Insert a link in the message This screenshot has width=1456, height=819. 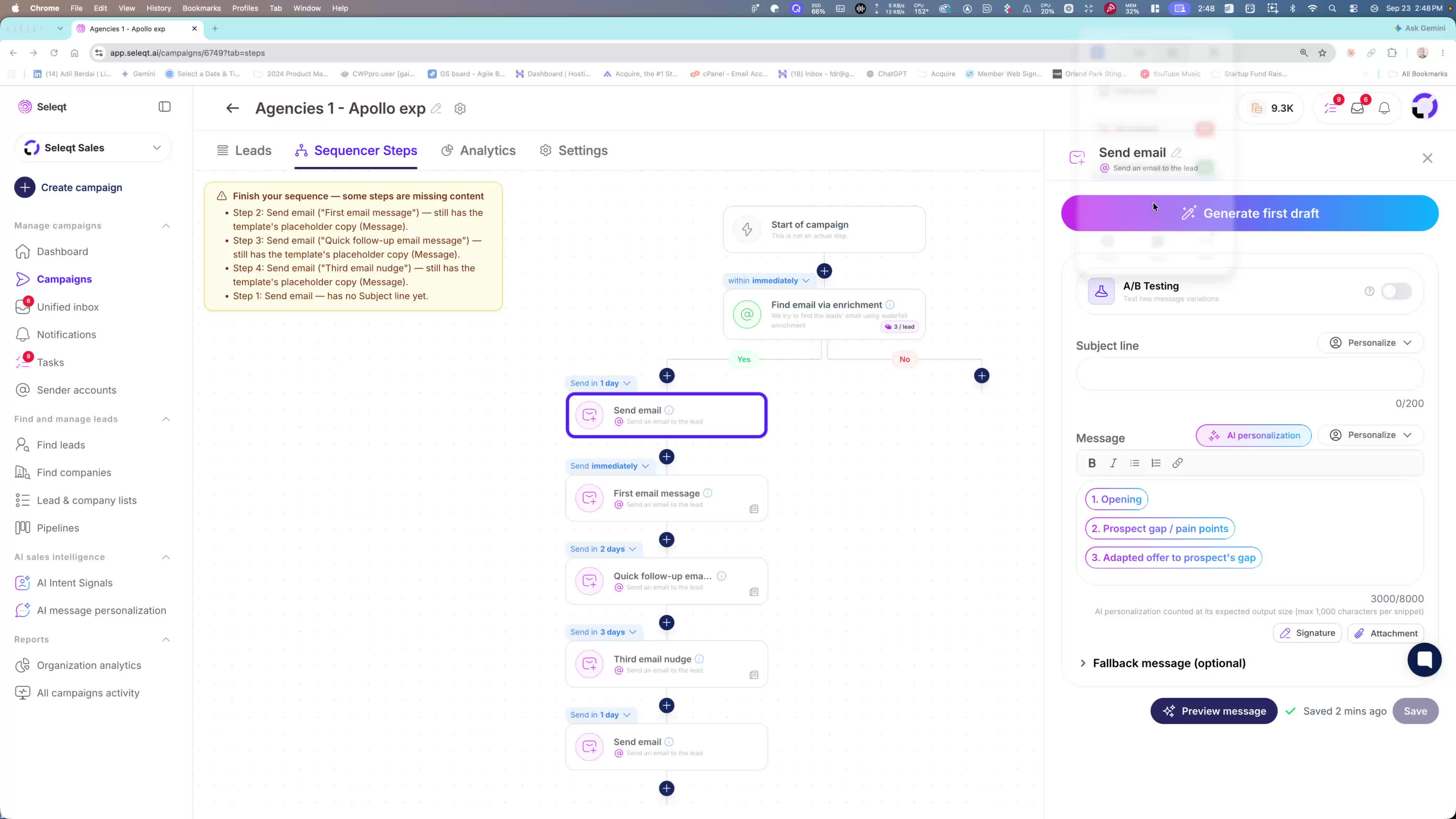(x=1177, y=463)
